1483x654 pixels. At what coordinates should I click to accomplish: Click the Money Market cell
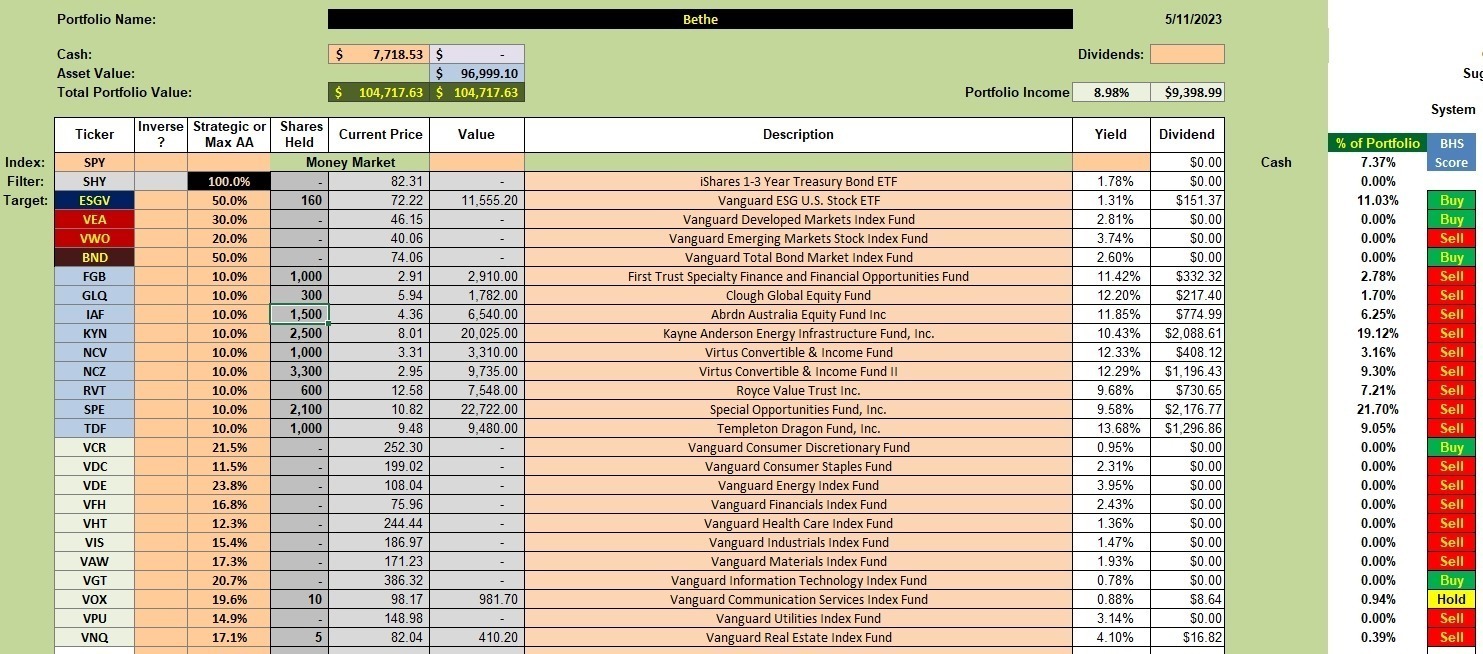click(x=350, y=162)
